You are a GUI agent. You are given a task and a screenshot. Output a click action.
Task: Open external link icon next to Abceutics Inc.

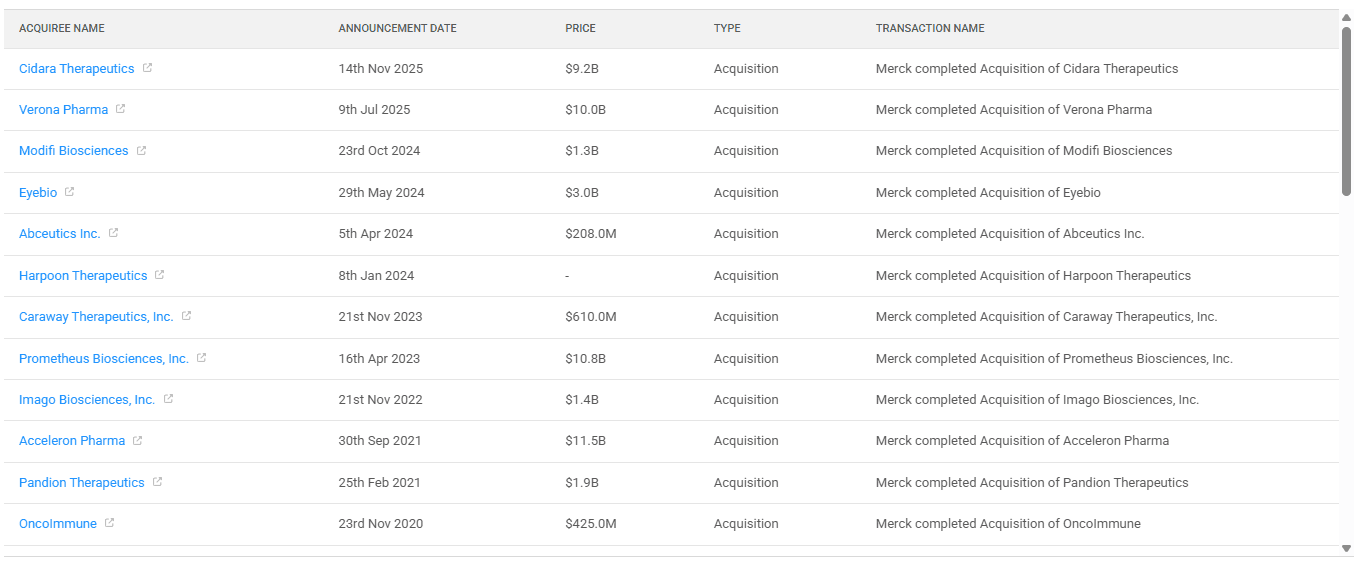coord(113,233)
